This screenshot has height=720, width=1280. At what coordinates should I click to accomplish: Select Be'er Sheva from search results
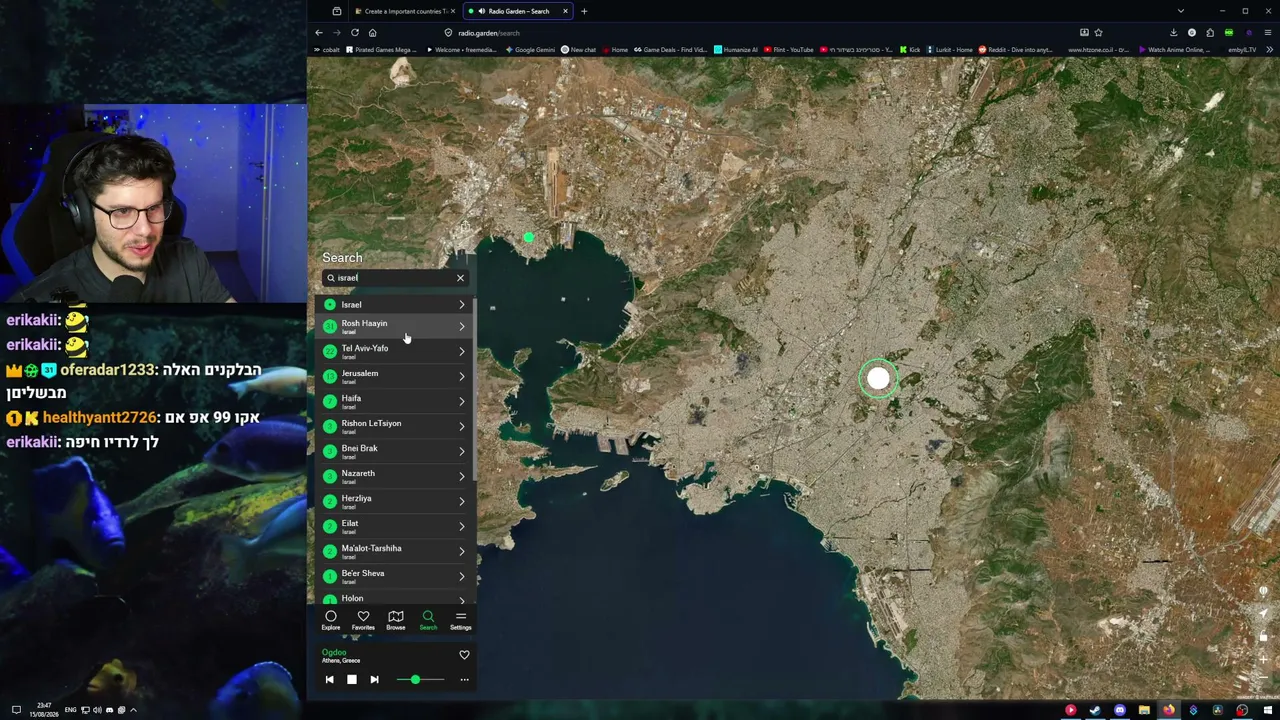pyautogui.click(x=394, y=576)
